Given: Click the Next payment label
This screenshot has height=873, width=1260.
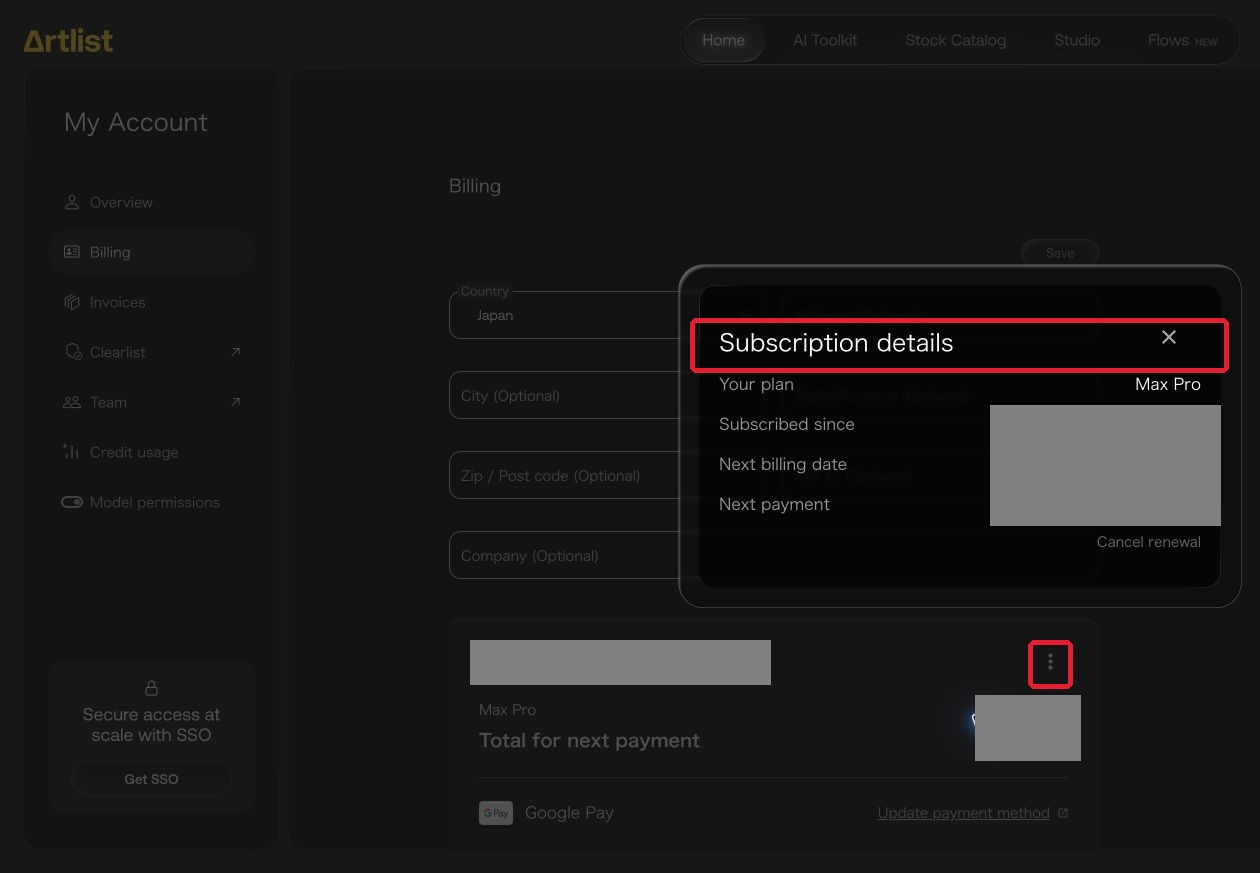Looking at the screenshot, I should coord(774,504).
